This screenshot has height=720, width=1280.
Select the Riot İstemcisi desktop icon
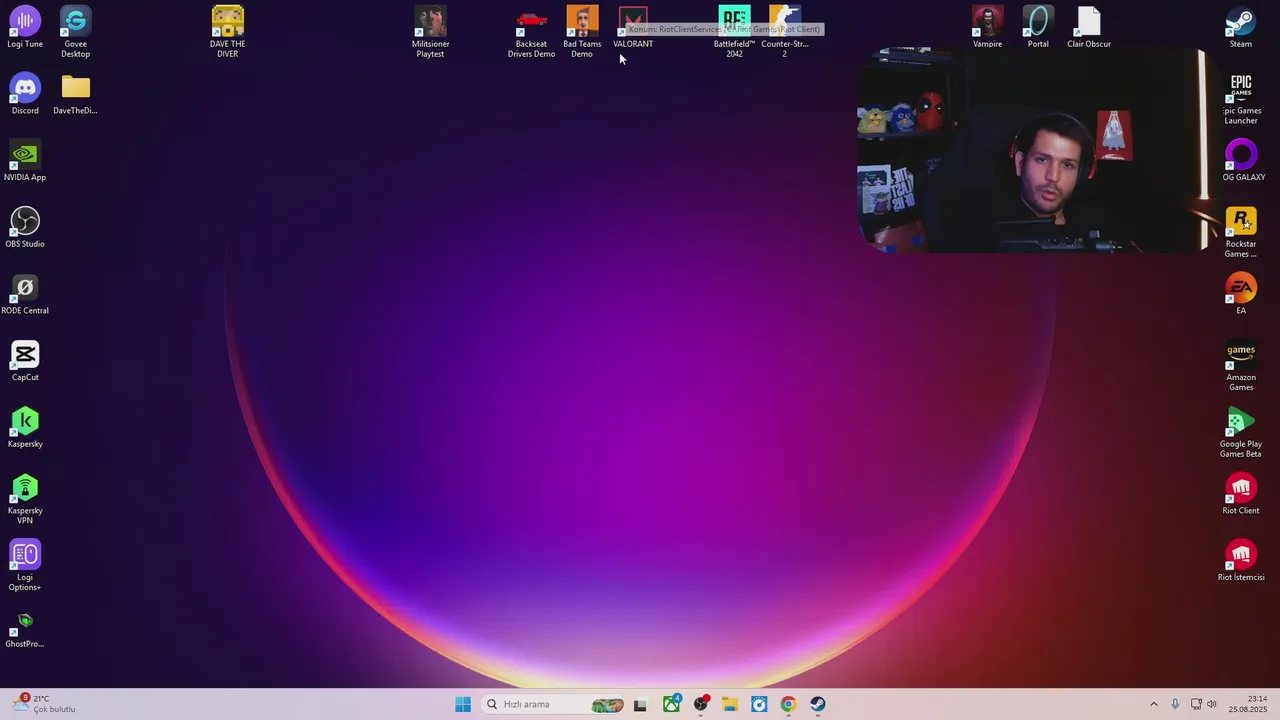click(x=1241, y=562)
